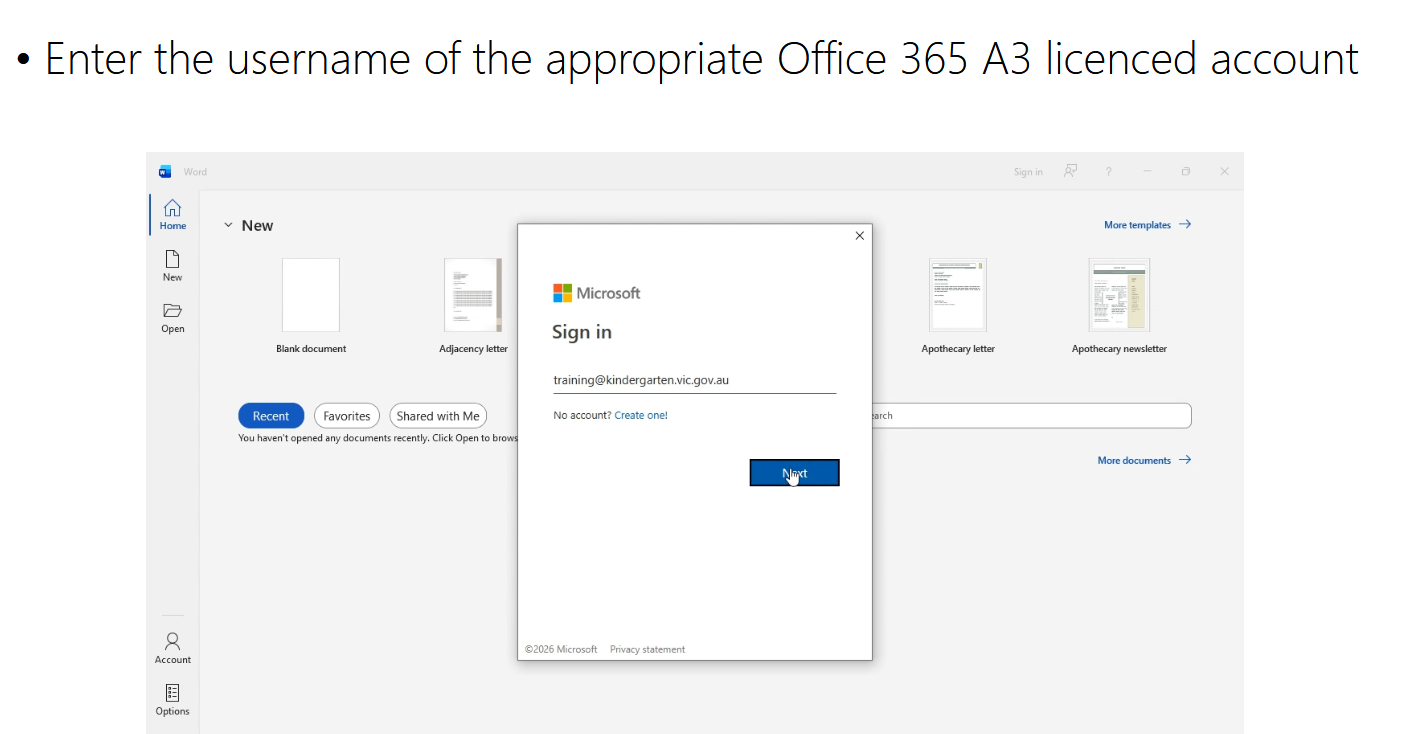The image size is (1422, 734).
Task: Collapse the New section chevron
Action: pyautogui.click(x=228, y=226)
